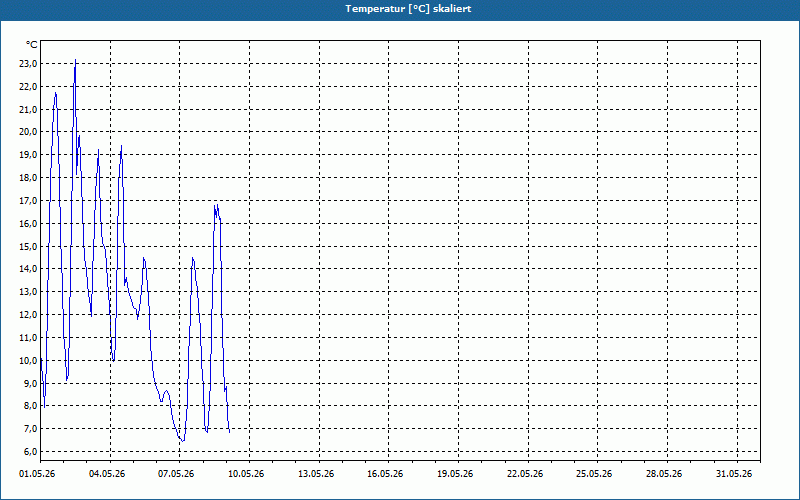
Task: Click the 07.05.26 date label
Action: [x=176, y=474]
